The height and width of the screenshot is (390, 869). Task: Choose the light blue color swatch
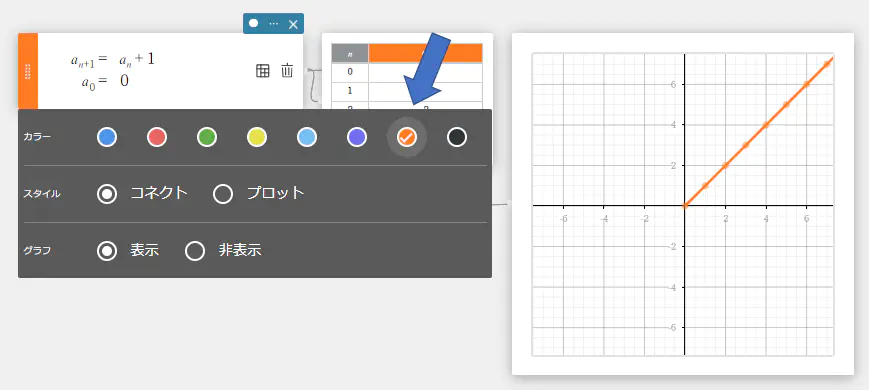(x=306, y=137)
